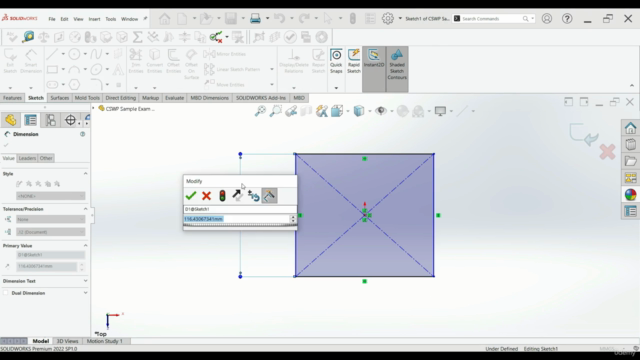Switch to the Other tab in Dimension panel

pyautogui.click(x=46, y=158)
